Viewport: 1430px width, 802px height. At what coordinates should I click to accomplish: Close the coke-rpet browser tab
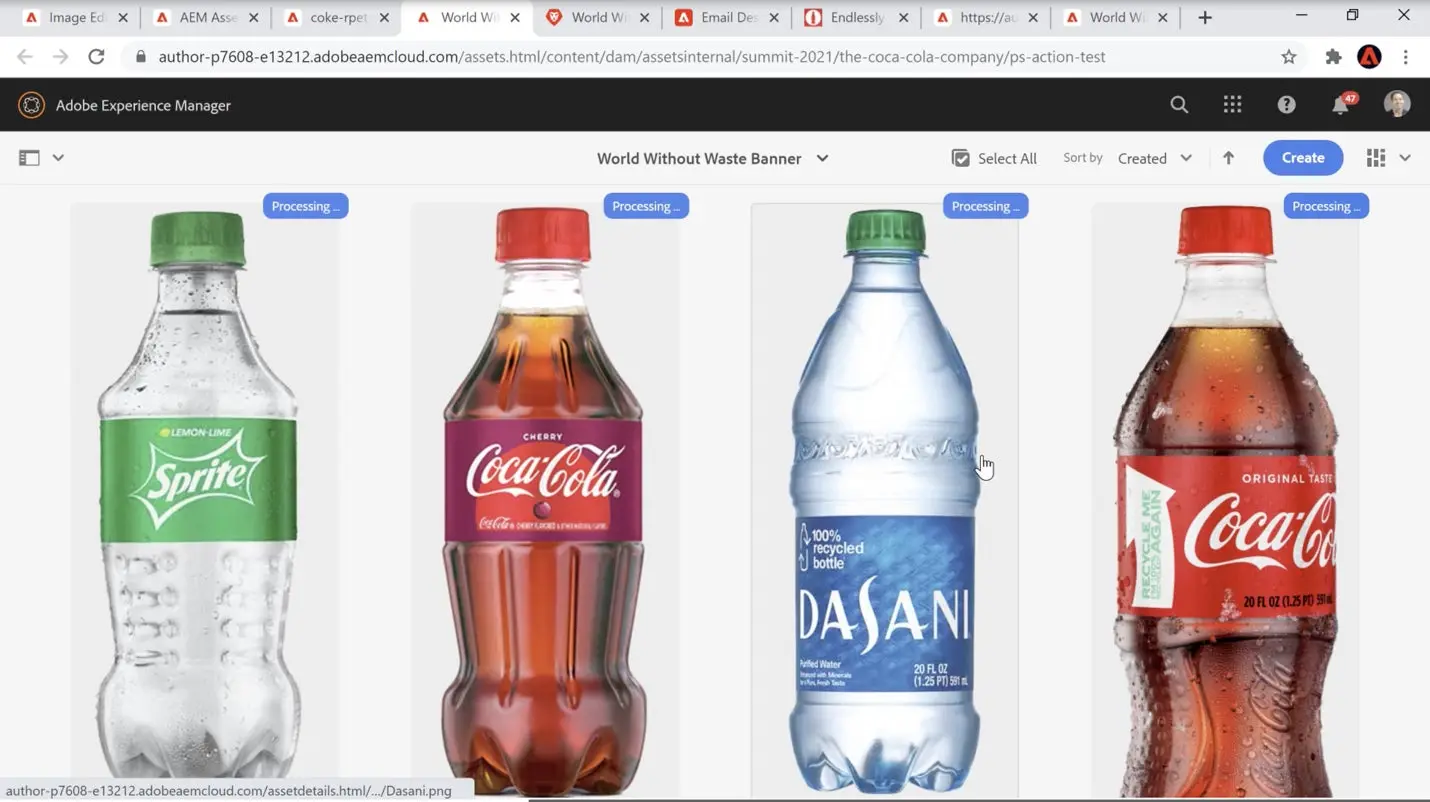[x=384, y=17]
